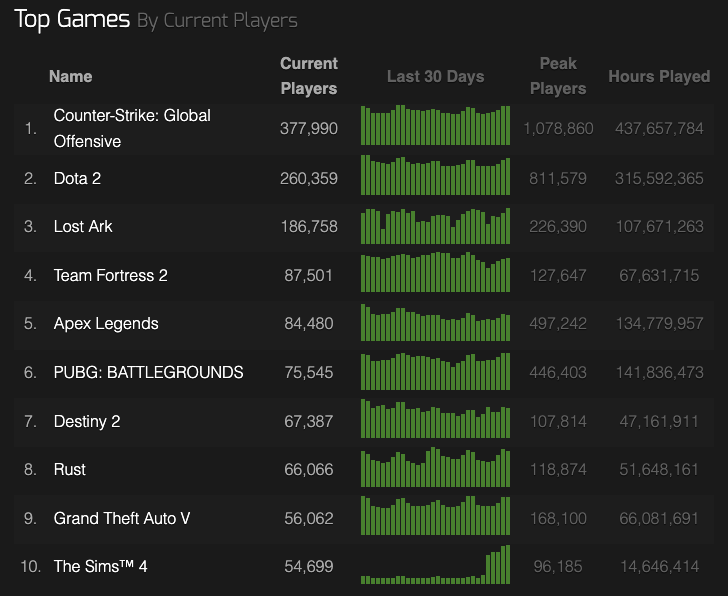
Task: Select peak players value 127,647
Action: 558,275
